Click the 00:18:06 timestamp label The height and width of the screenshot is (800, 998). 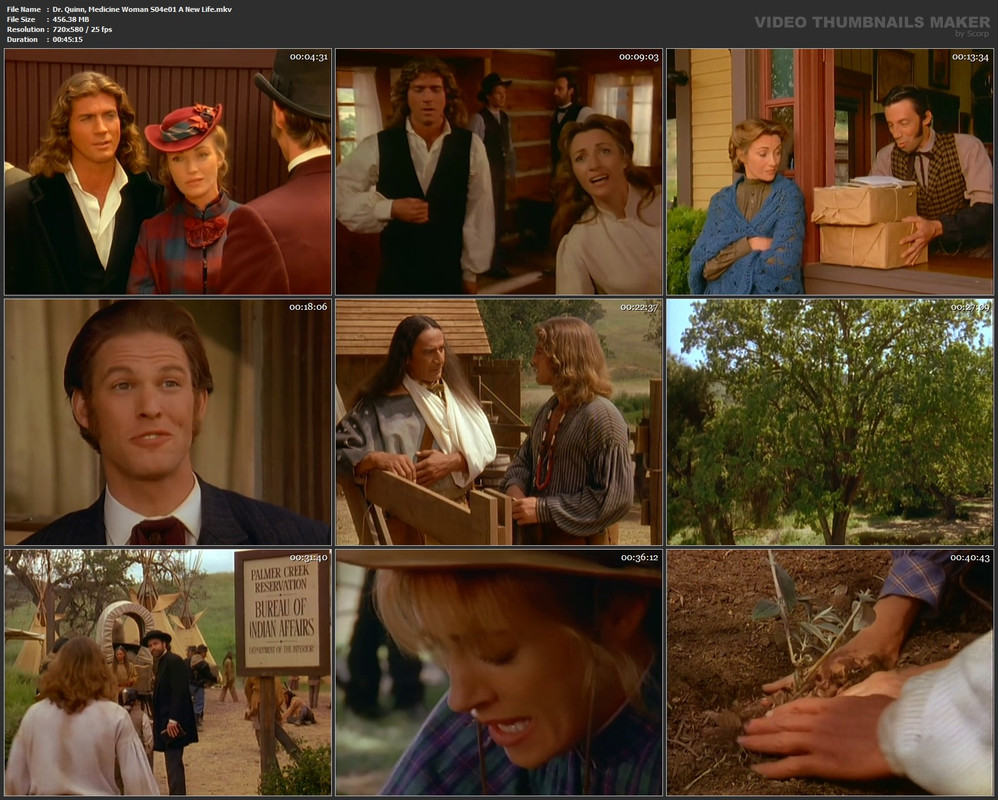[x=309, y=307]
